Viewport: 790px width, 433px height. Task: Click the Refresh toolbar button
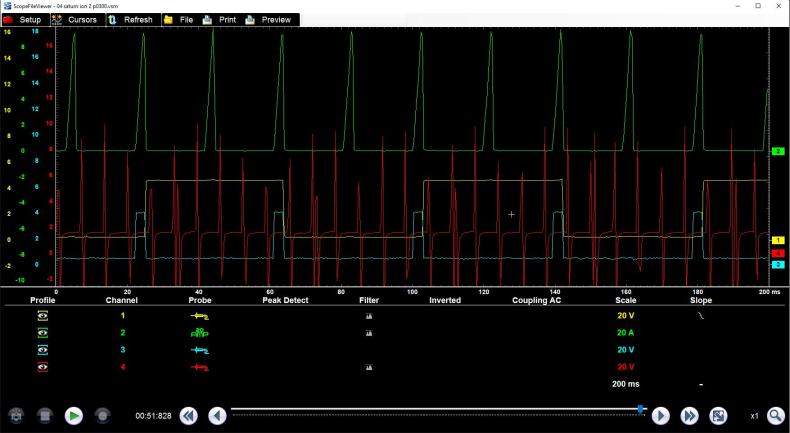tap(131, 19)
